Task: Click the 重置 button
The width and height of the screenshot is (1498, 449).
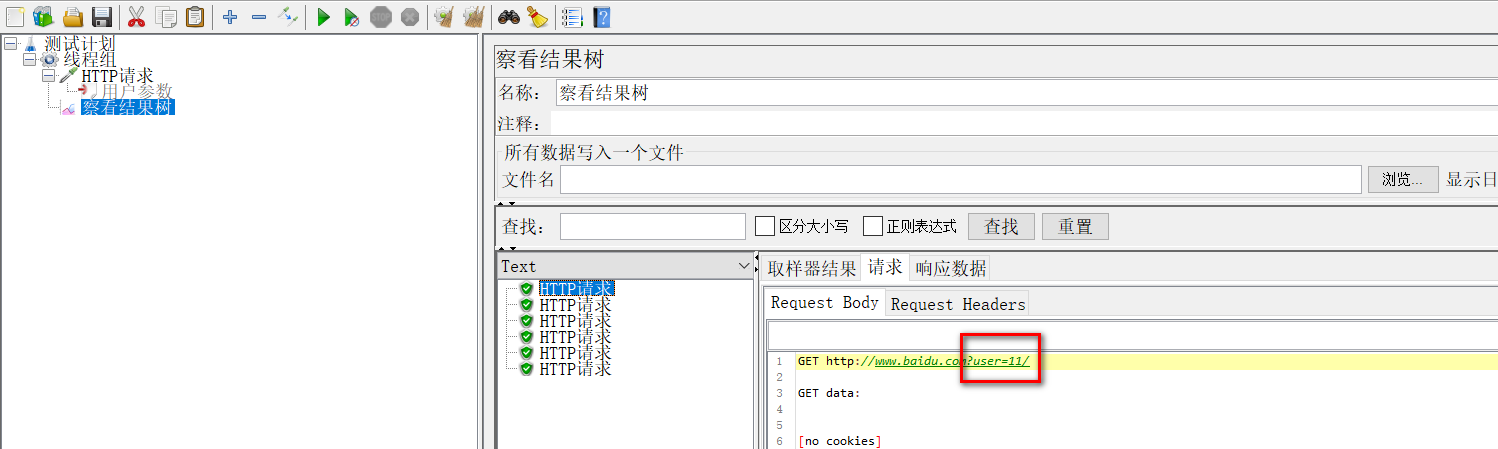Action: tap(1075, 226)
